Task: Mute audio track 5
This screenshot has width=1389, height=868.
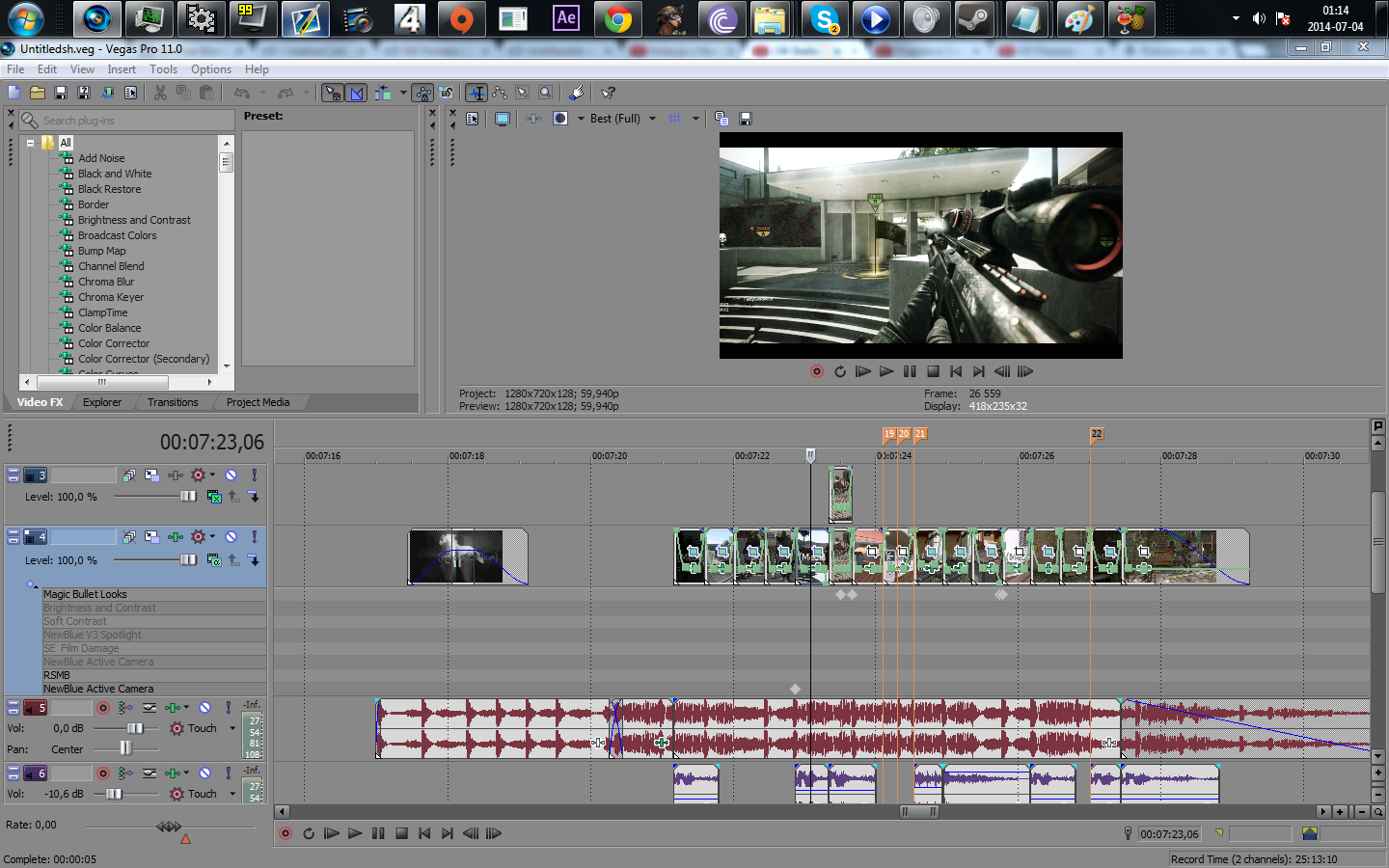Action: [204, 707]
